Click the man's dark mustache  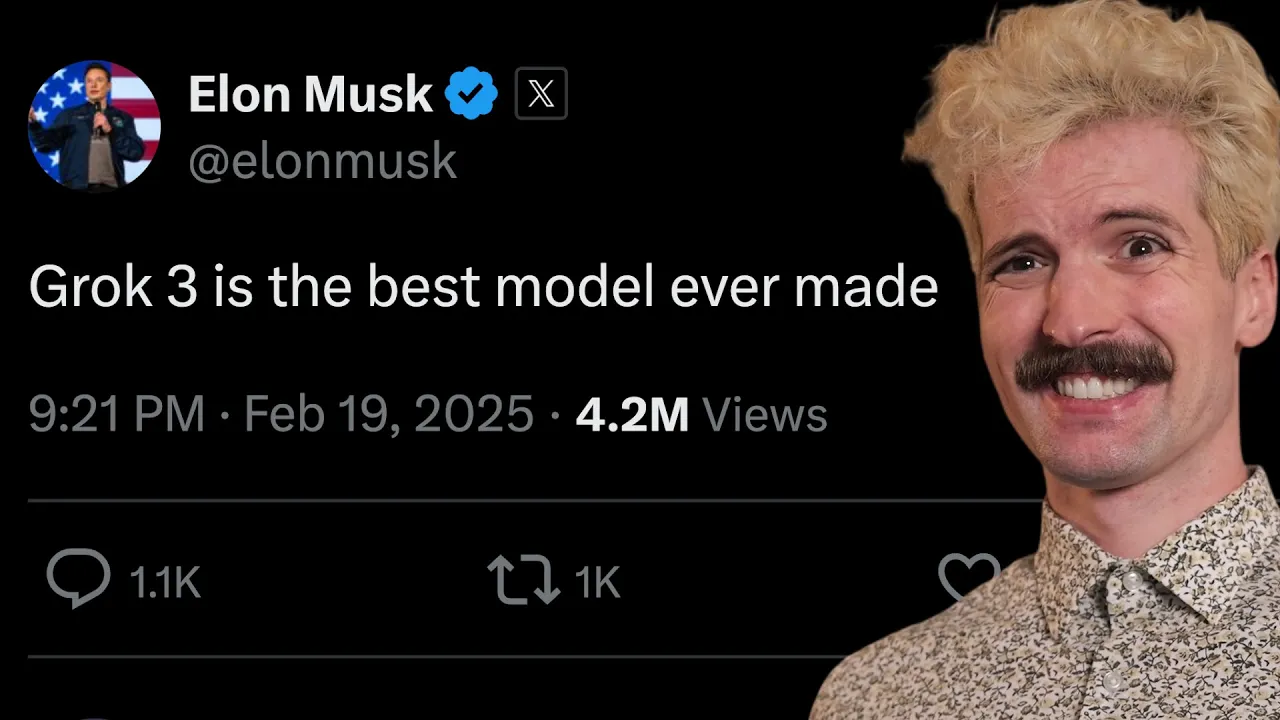pyautogui.click(x=1094, y=363)
